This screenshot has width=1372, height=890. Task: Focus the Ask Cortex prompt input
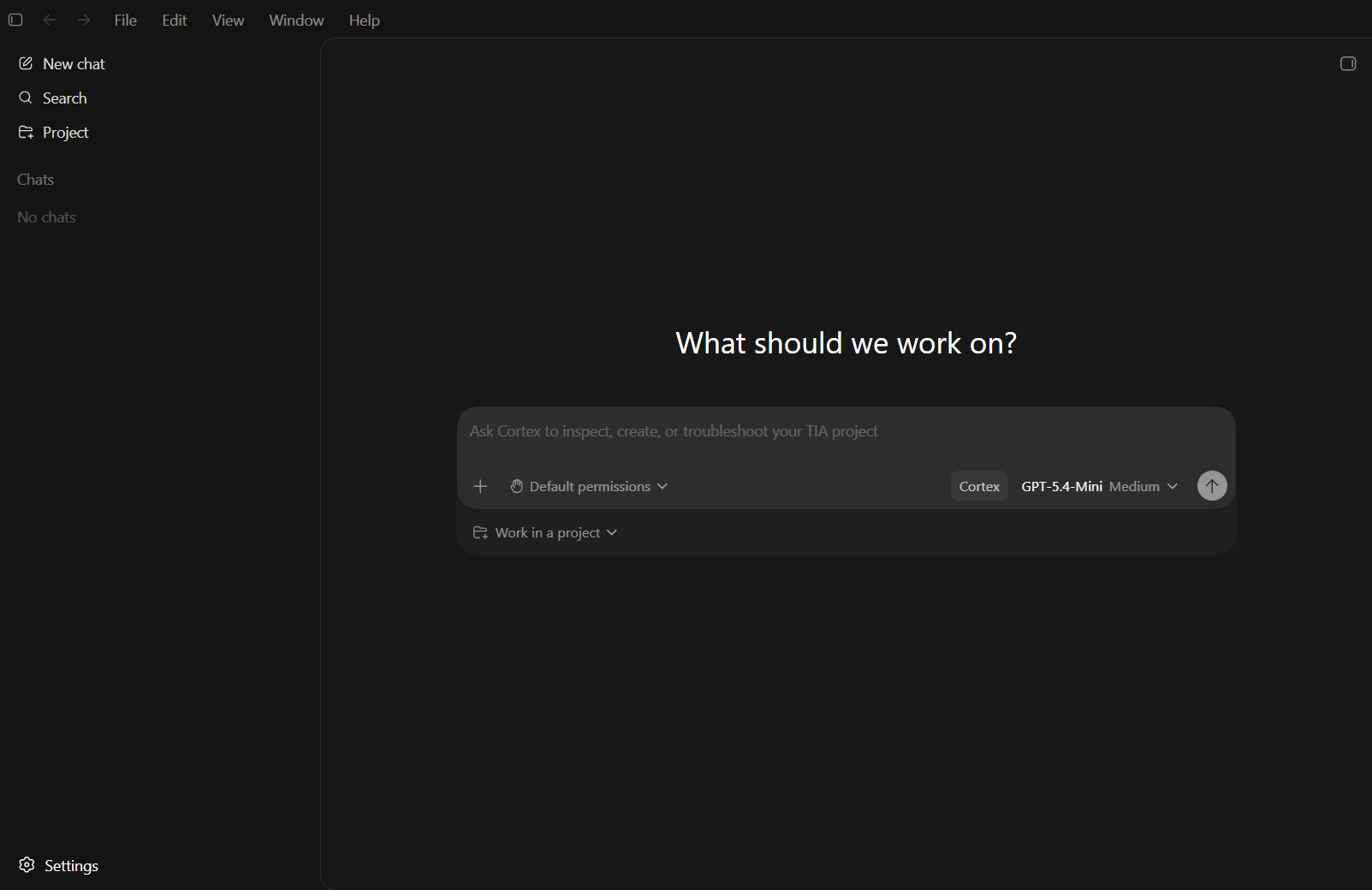(x=846, y=431)
